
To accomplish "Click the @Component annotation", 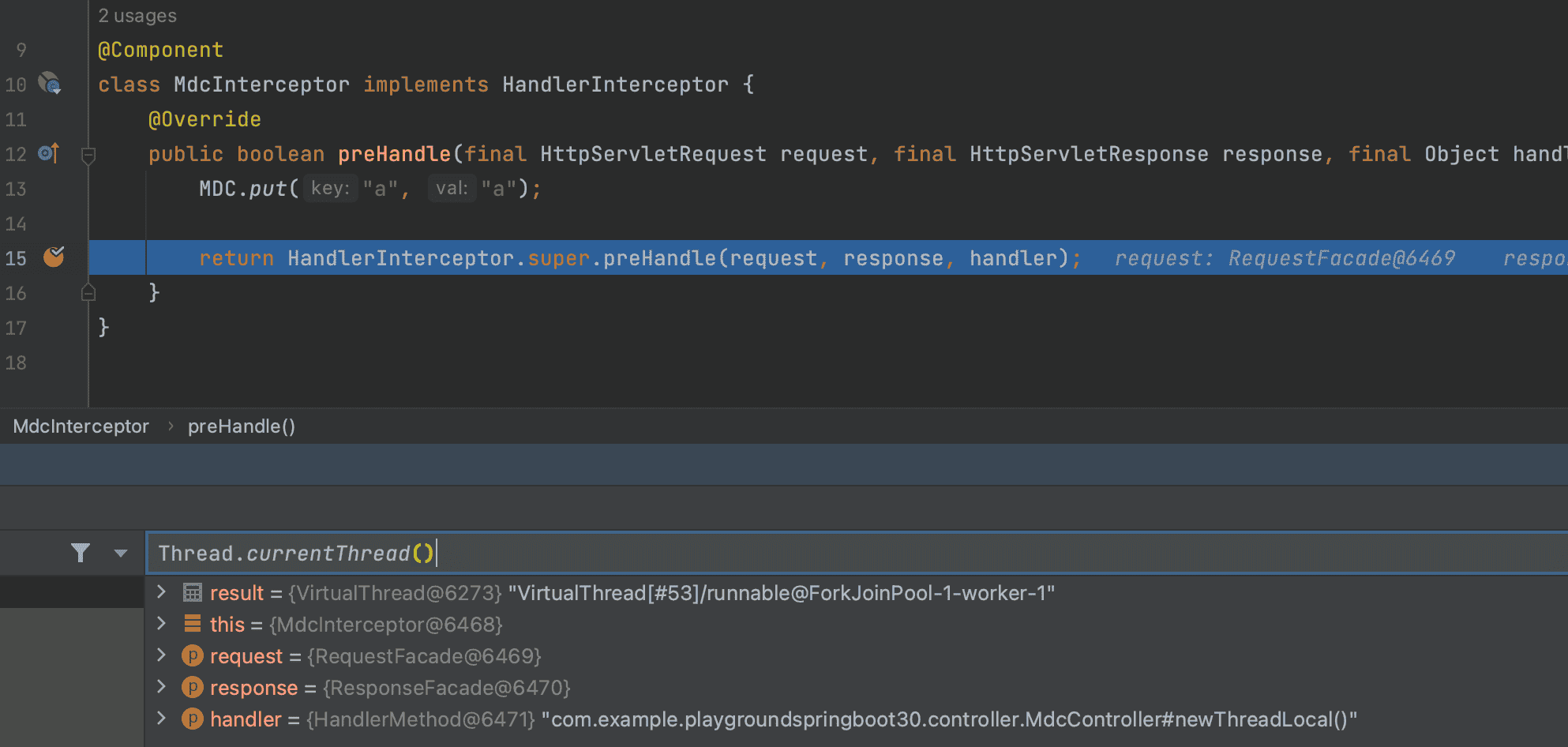I will (161, 50).
